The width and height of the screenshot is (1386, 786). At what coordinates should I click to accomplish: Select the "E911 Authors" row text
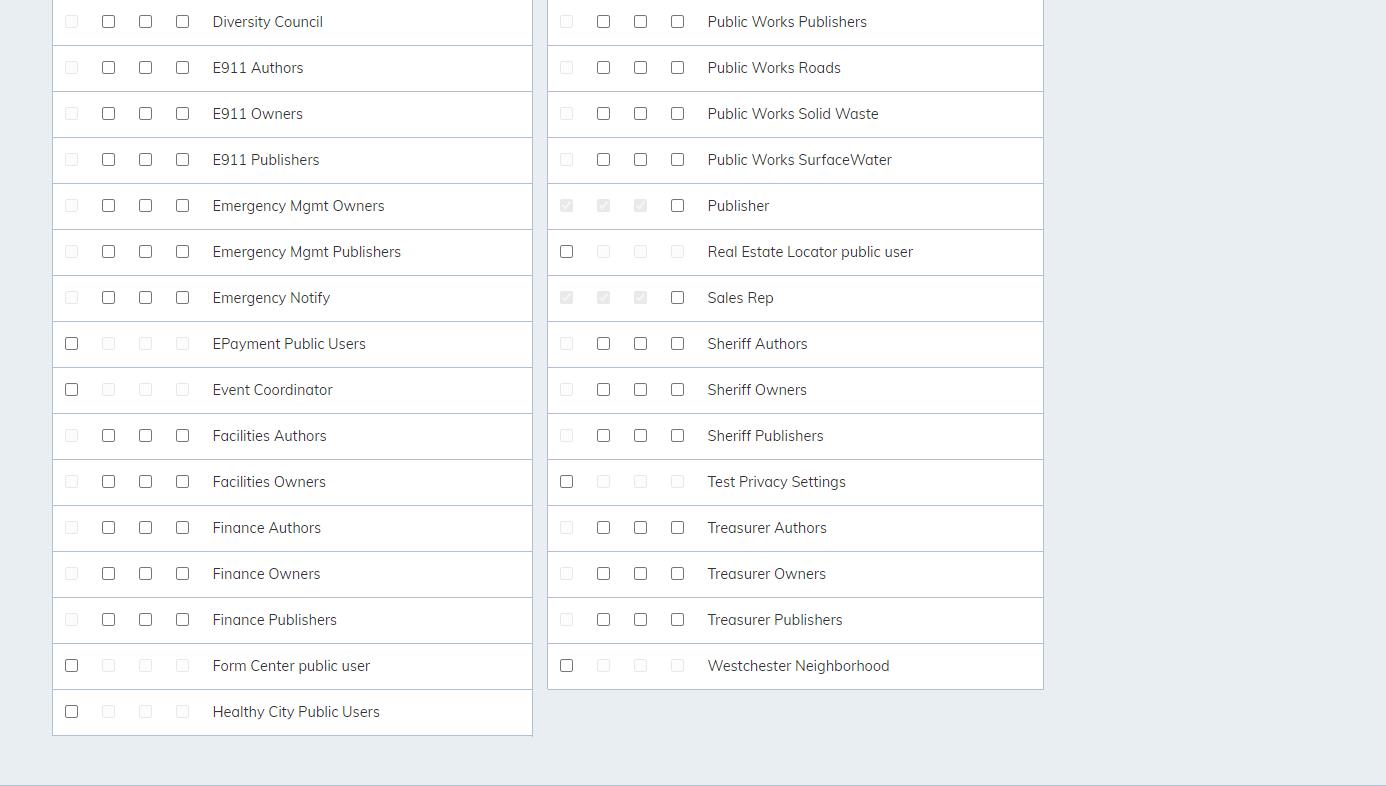coord(257,68)
